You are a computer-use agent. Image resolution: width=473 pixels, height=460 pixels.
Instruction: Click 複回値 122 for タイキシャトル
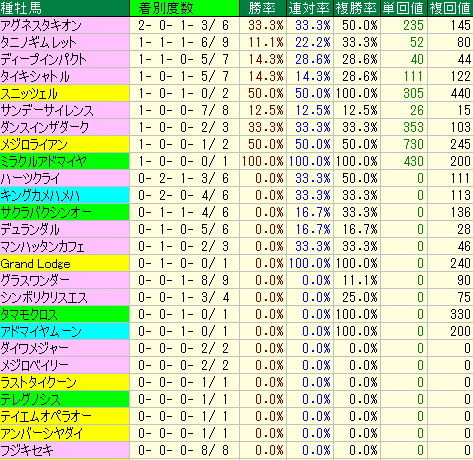461,76
